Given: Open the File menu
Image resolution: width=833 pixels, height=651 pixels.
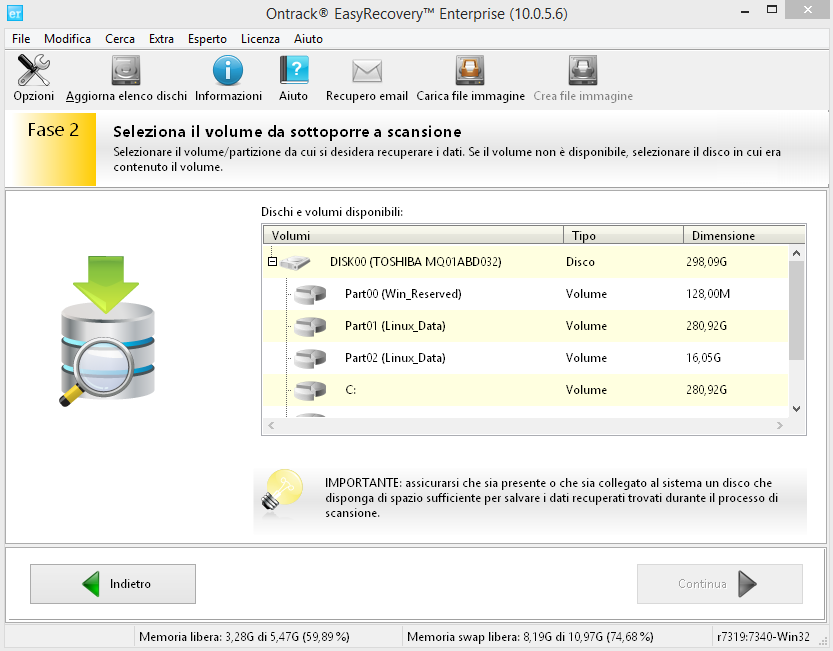Looking at the screenshot, I should click(x=21, y=39).
